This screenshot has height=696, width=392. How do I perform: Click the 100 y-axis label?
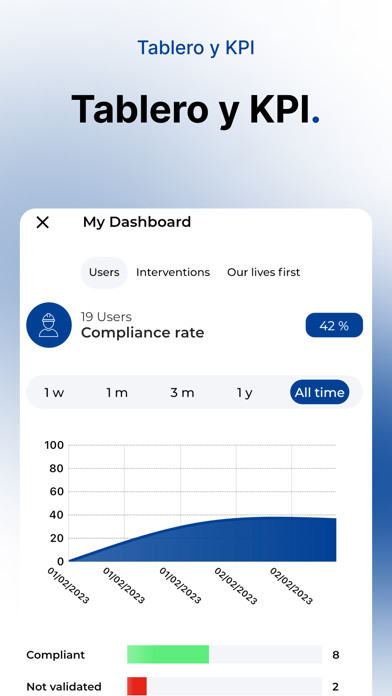[54, 445]
